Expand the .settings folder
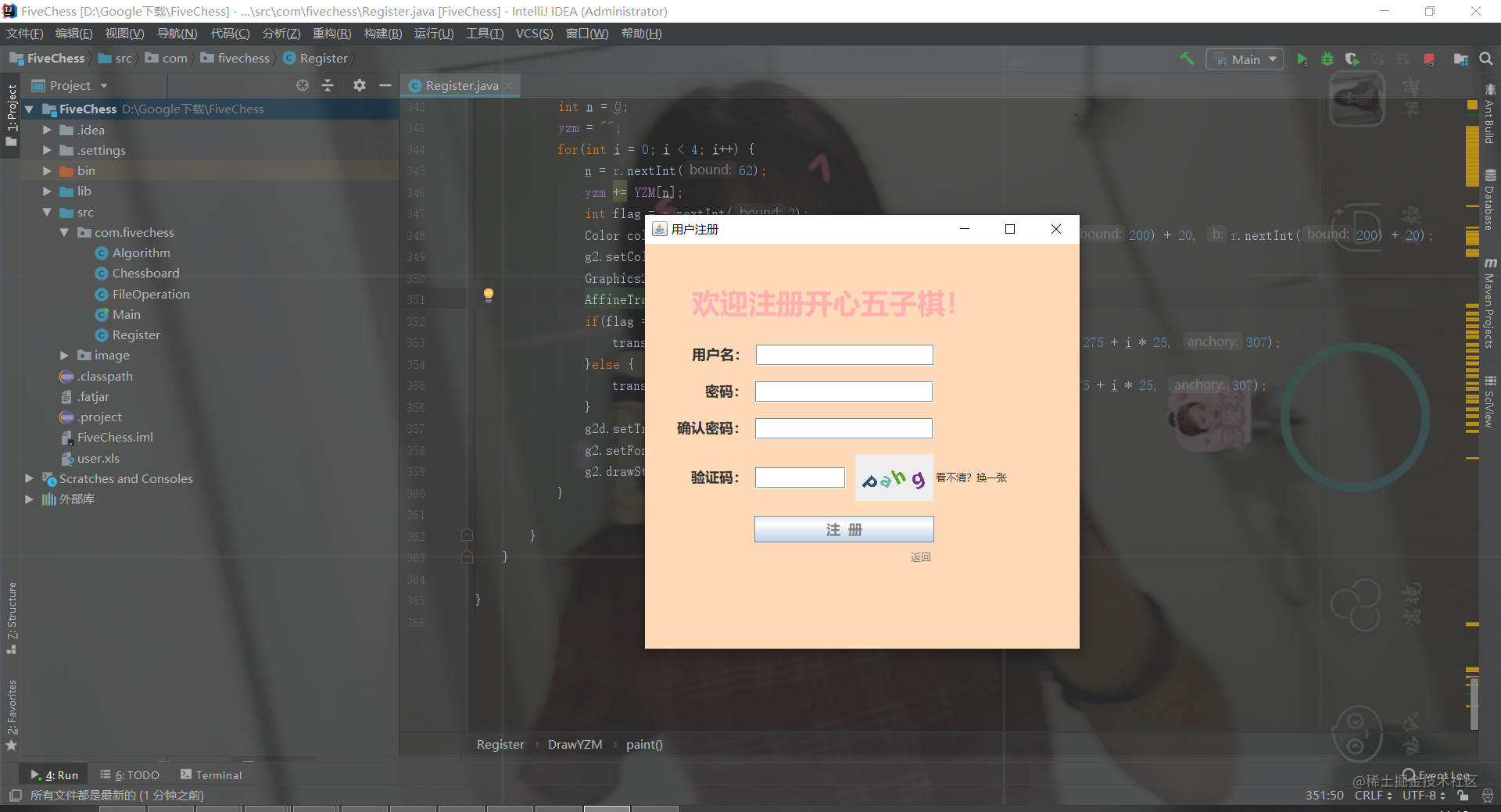 coord(47,150)
